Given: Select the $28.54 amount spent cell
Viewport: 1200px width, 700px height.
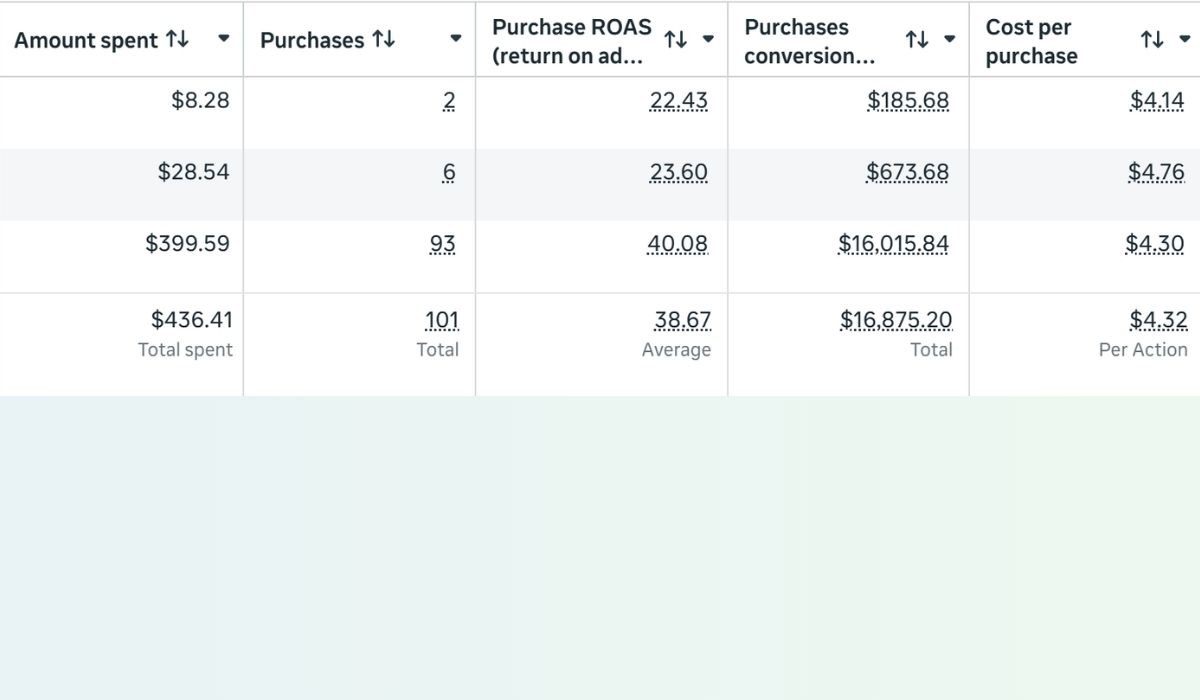Looking at the screenshot, I should (x=193, y=172).
